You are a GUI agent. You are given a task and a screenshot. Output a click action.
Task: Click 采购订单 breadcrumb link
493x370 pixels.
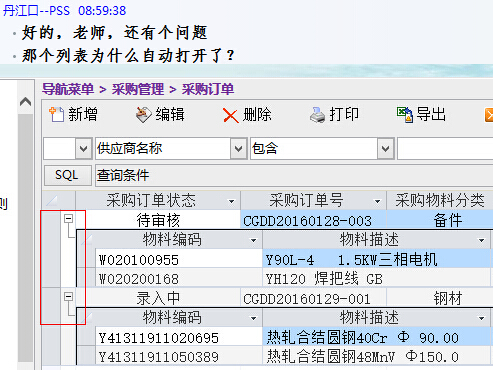(208, 89)
